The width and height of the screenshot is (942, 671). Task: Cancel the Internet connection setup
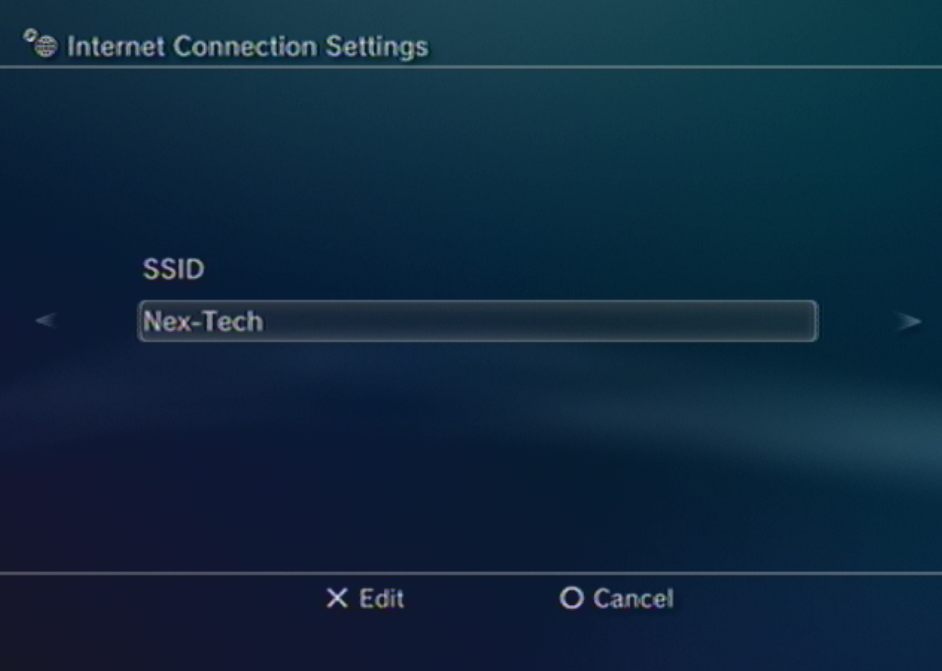(616, 598)
